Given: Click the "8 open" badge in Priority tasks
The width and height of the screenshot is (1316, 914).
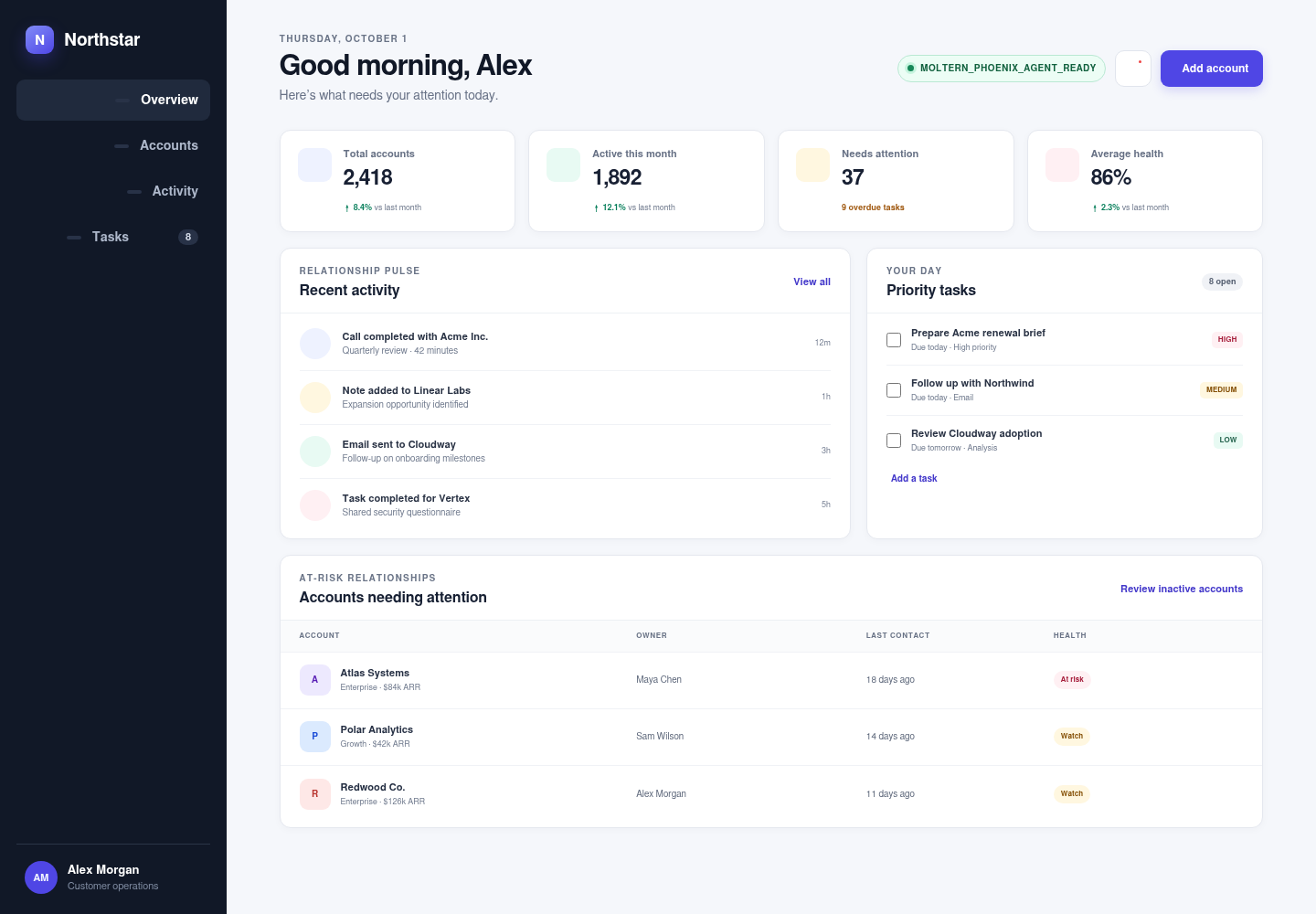Looking at the screenshot, I should click(x=1222, y=282).
